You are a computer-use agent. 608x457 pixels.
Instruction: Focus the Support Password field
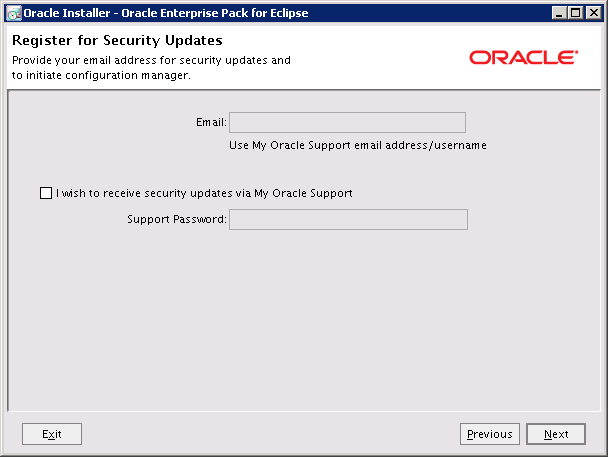[x=347, y=219]
